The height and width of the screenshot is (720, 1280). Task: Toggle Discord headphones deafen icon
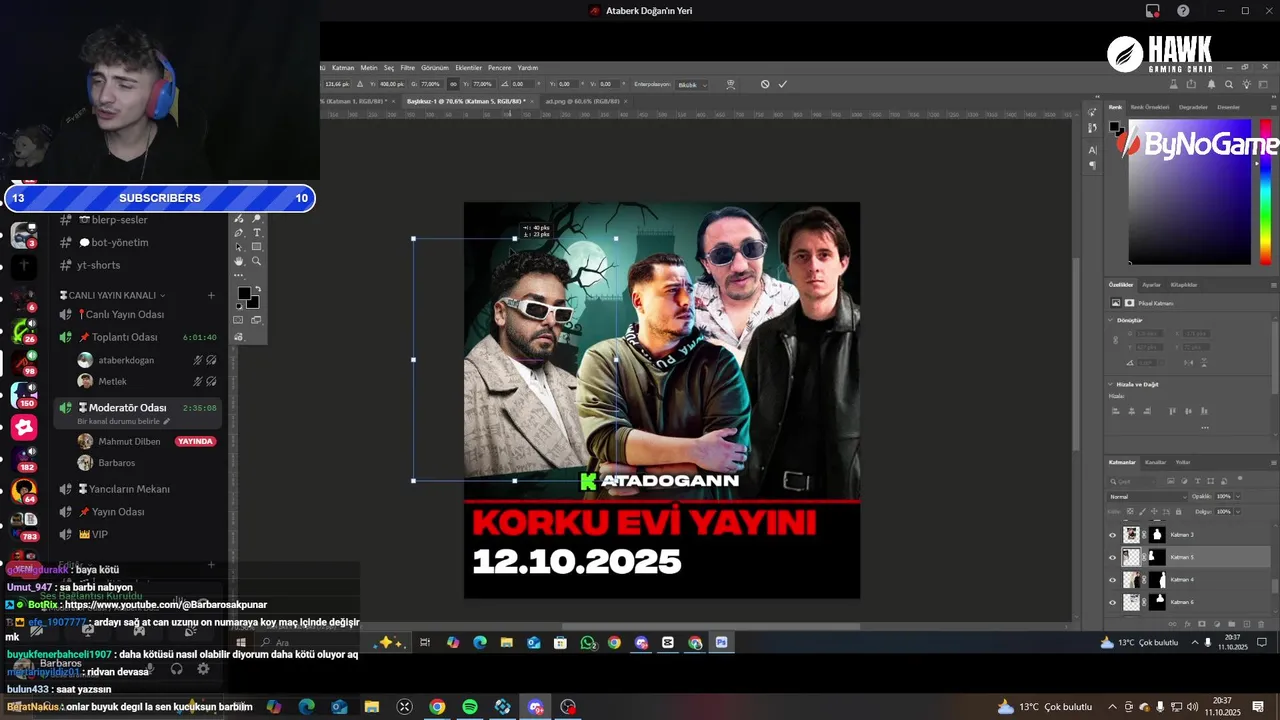[177, 669]
